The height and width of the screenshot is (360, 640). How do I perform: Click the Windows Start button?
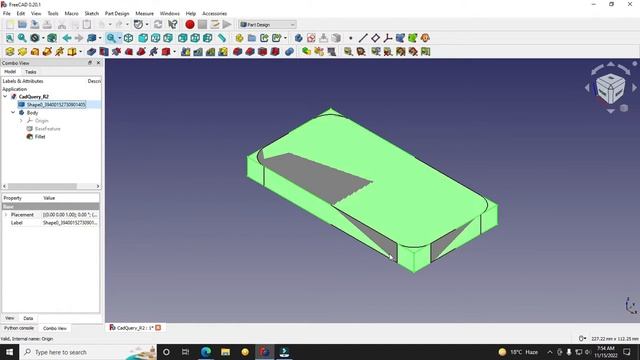click(9, 352)
